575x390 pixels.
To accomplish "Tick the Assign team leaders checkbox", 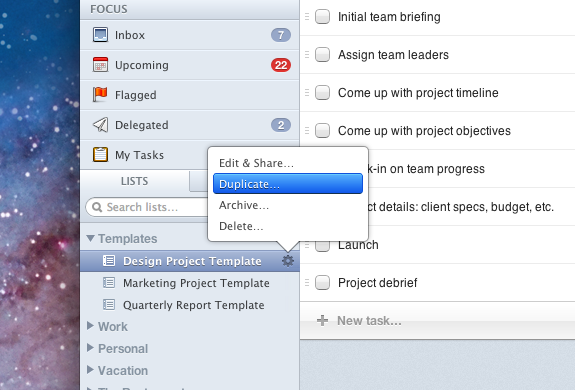I will [x=322, y=55].
